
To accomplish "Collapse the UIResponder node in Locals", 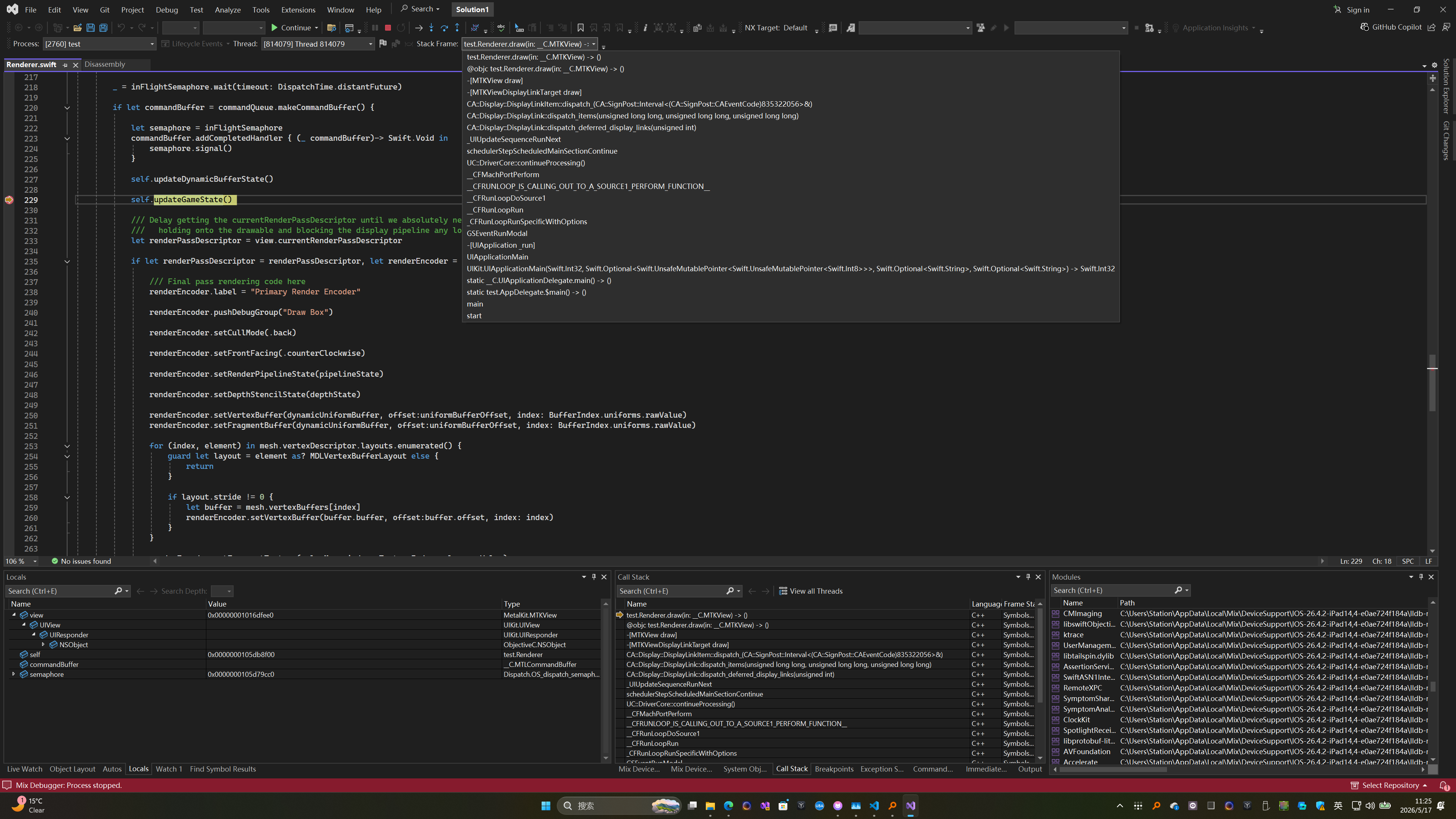I will pyautogui.click(x=33, y=635).
